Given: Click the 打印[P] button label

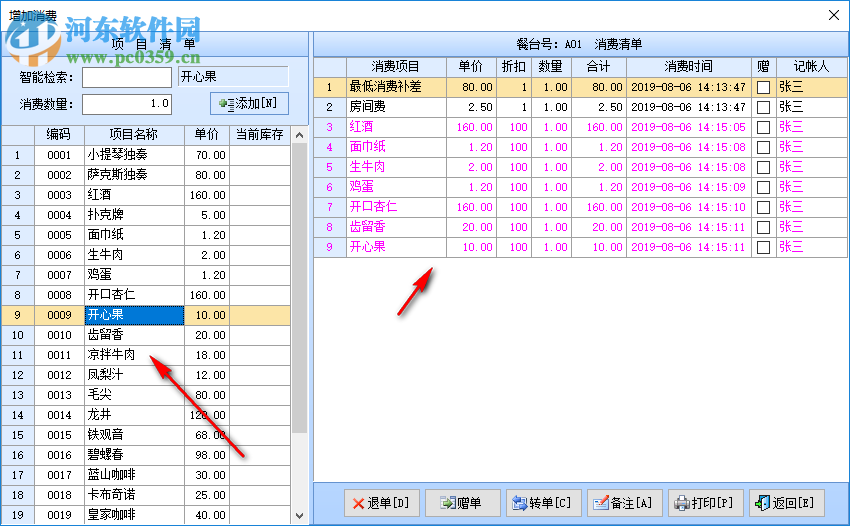Looking at the screenshot, I should pos(712,503).
